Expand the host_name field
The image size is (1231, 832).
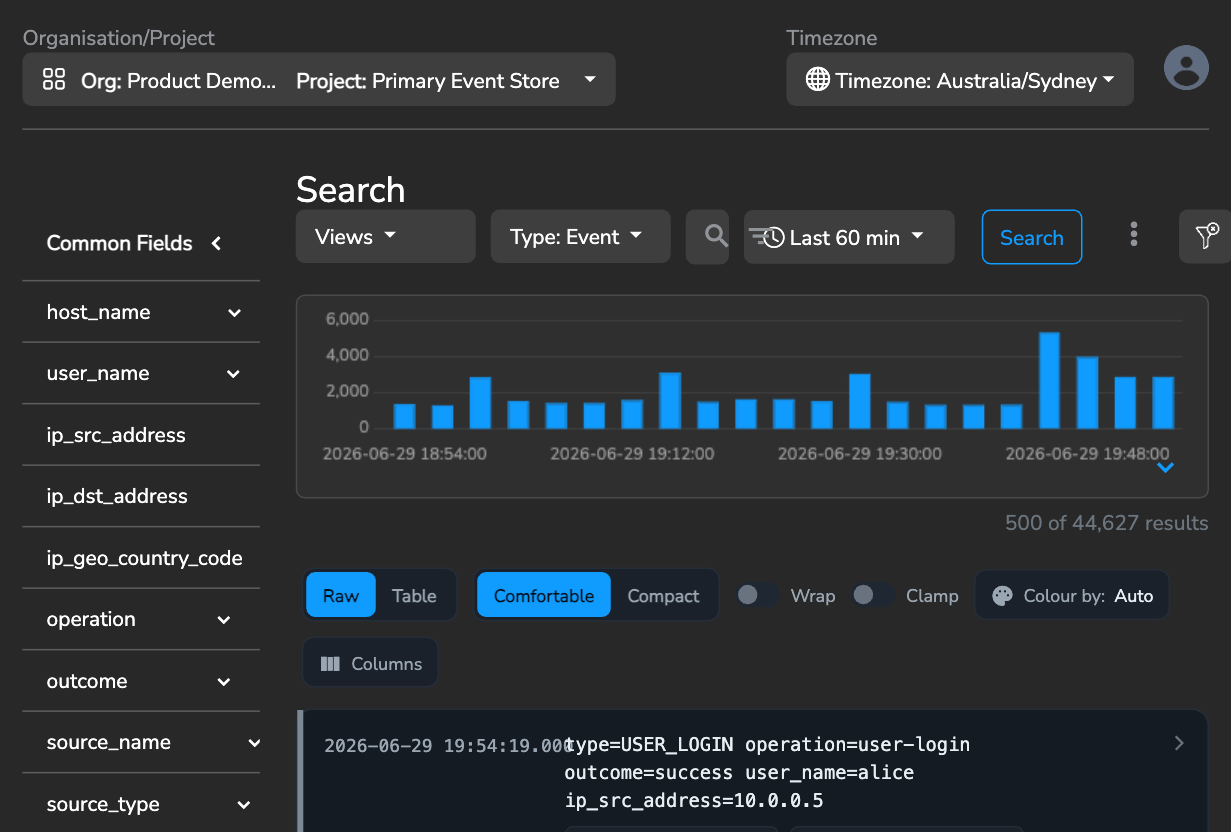point(234,313)
